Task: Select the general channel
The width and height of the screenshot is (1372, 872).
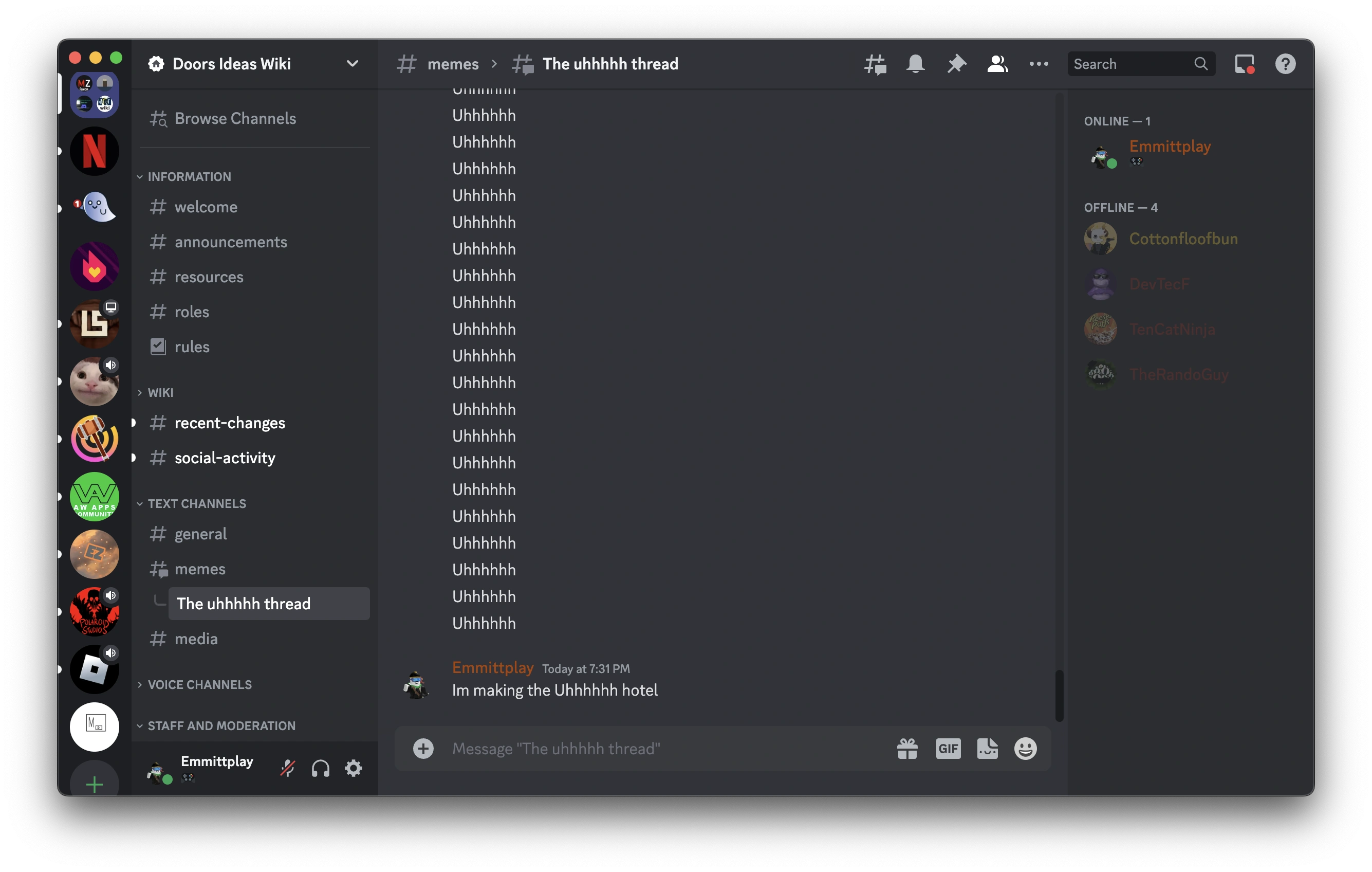Action: point(200,534)
